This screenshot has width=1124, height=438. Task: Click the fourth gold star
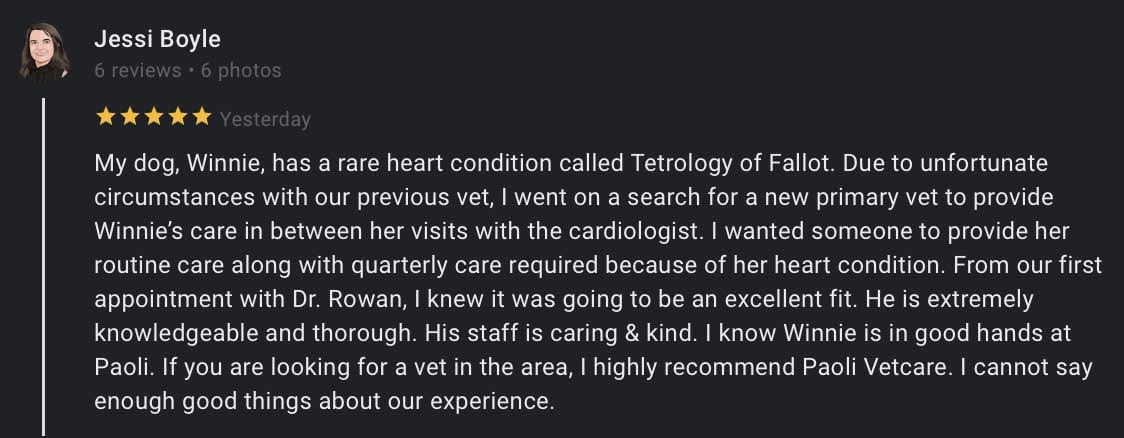click(x=178, y=116)
